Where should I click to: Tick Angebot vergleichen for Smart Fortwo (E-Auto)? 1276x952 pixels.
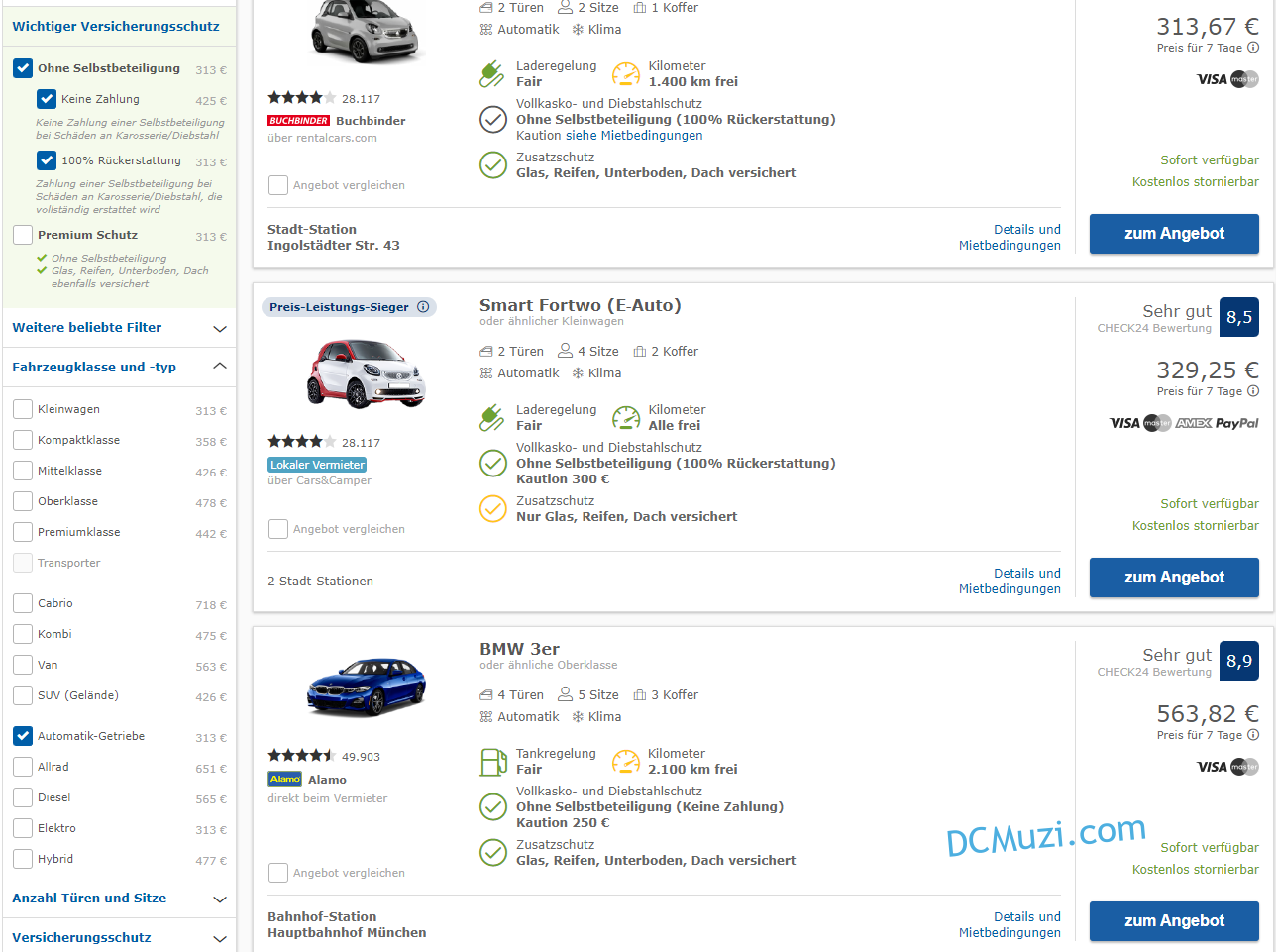click(x=278, y=529)
